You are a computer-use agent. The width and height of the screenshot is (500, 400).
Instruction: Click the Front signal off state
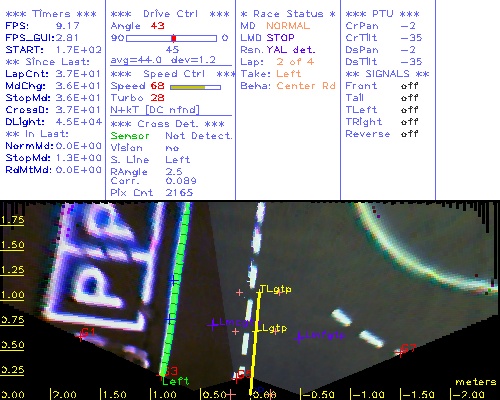click(x=410, y=86)
